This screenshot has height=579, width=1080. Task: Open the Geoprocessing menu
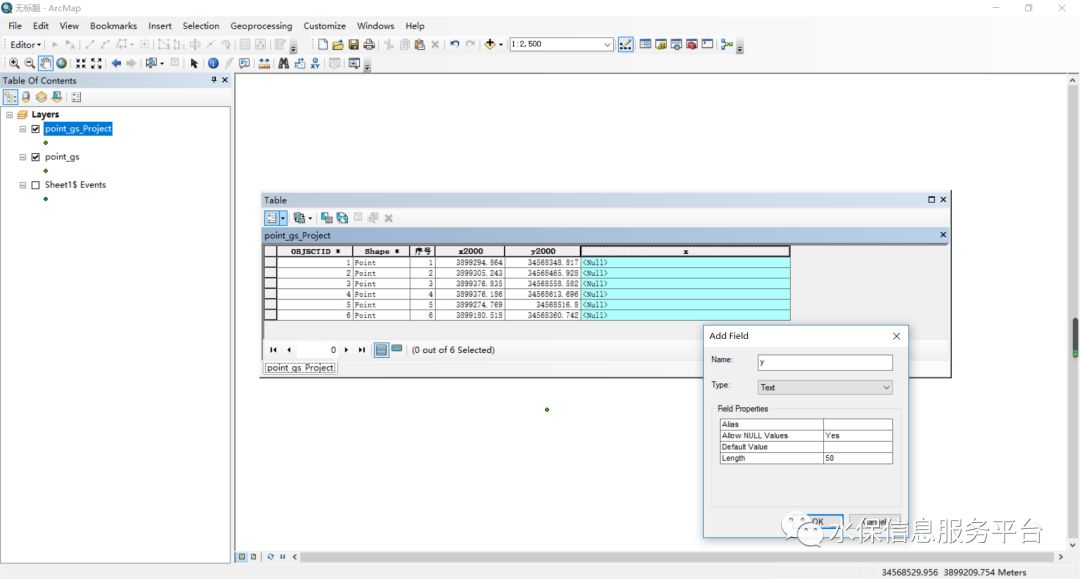coord(261,25)
